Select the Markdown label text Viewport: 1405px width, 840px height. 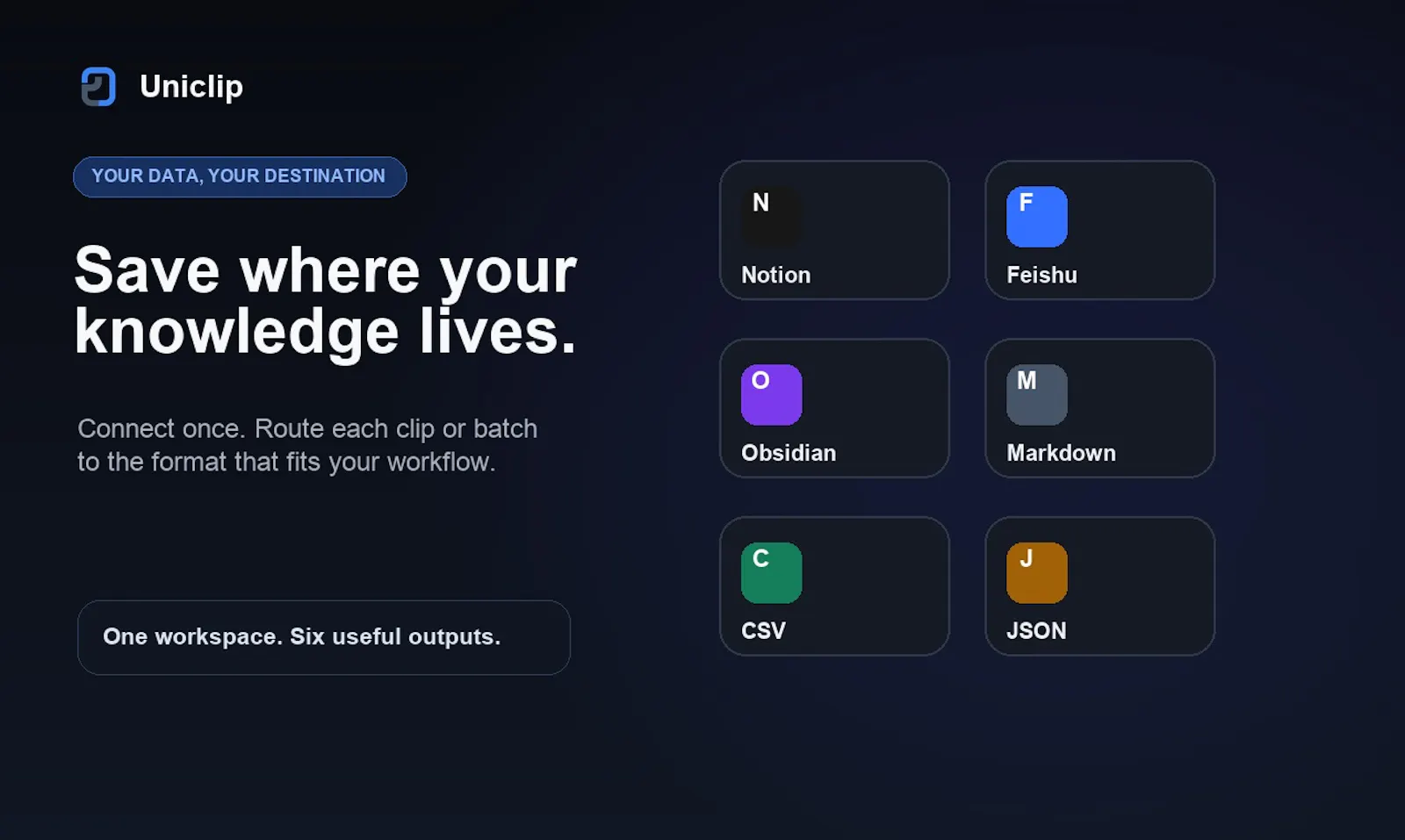point(1061,453)
